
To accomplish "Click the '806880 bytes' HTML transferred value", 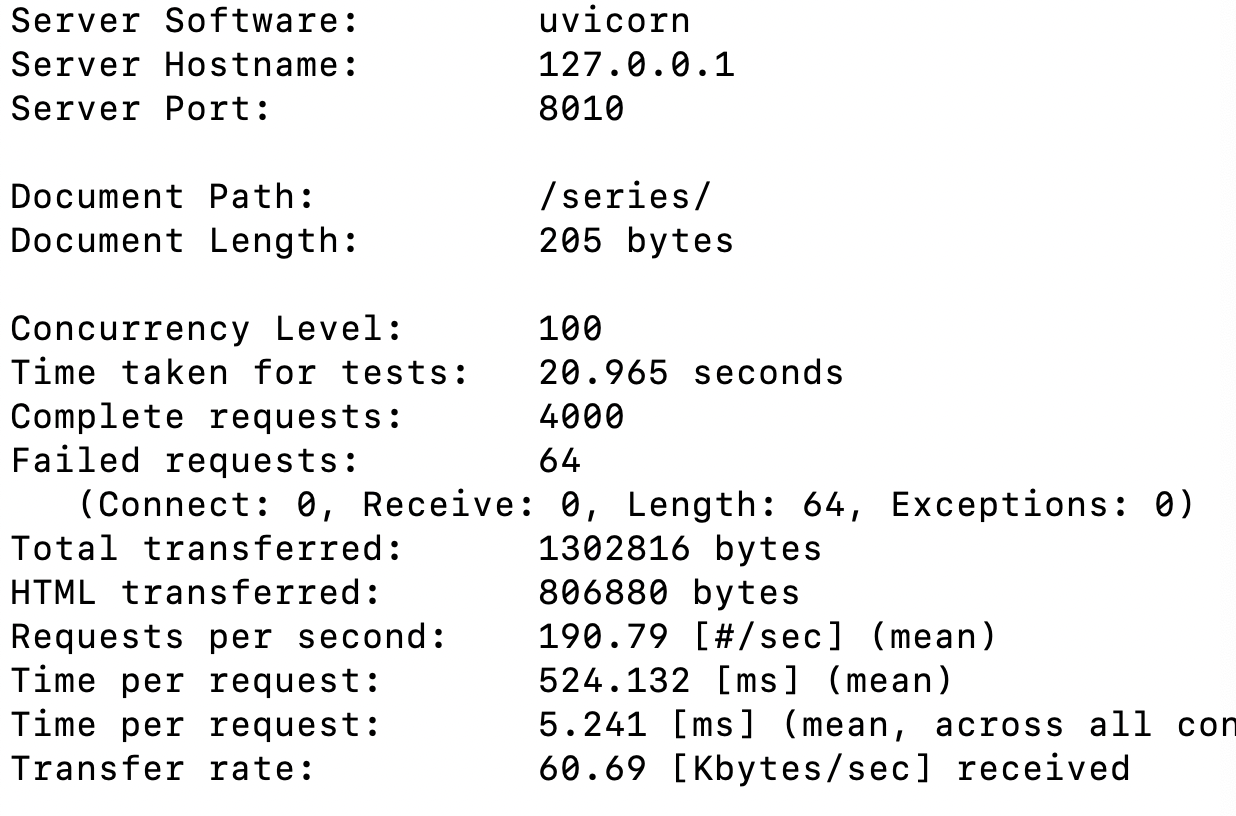I will pyautogui.click(x=669, y=593).
